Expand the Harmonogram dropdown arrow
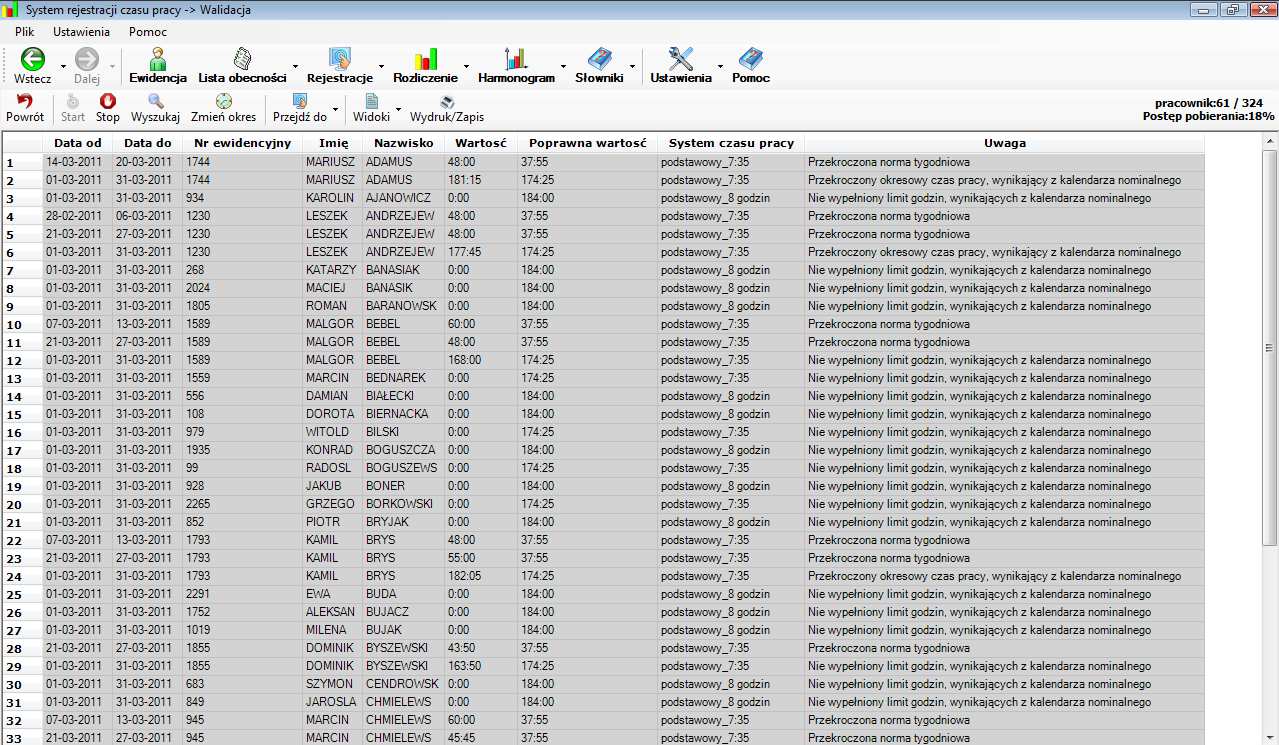The image size is (1279, 745). 563,67
